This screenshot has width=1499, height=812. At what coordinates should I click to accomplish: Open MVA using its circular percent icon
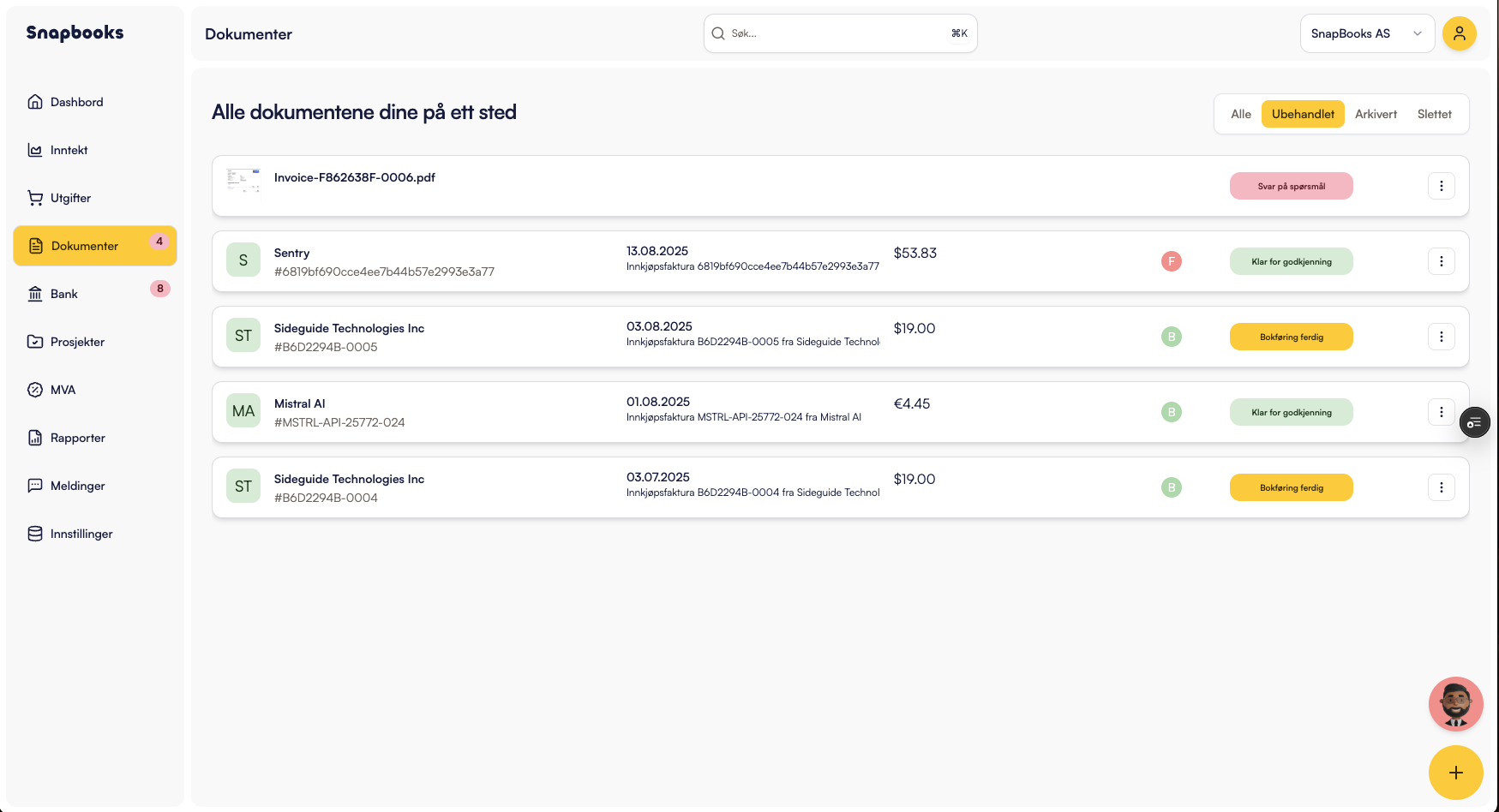tap(34, 389)
